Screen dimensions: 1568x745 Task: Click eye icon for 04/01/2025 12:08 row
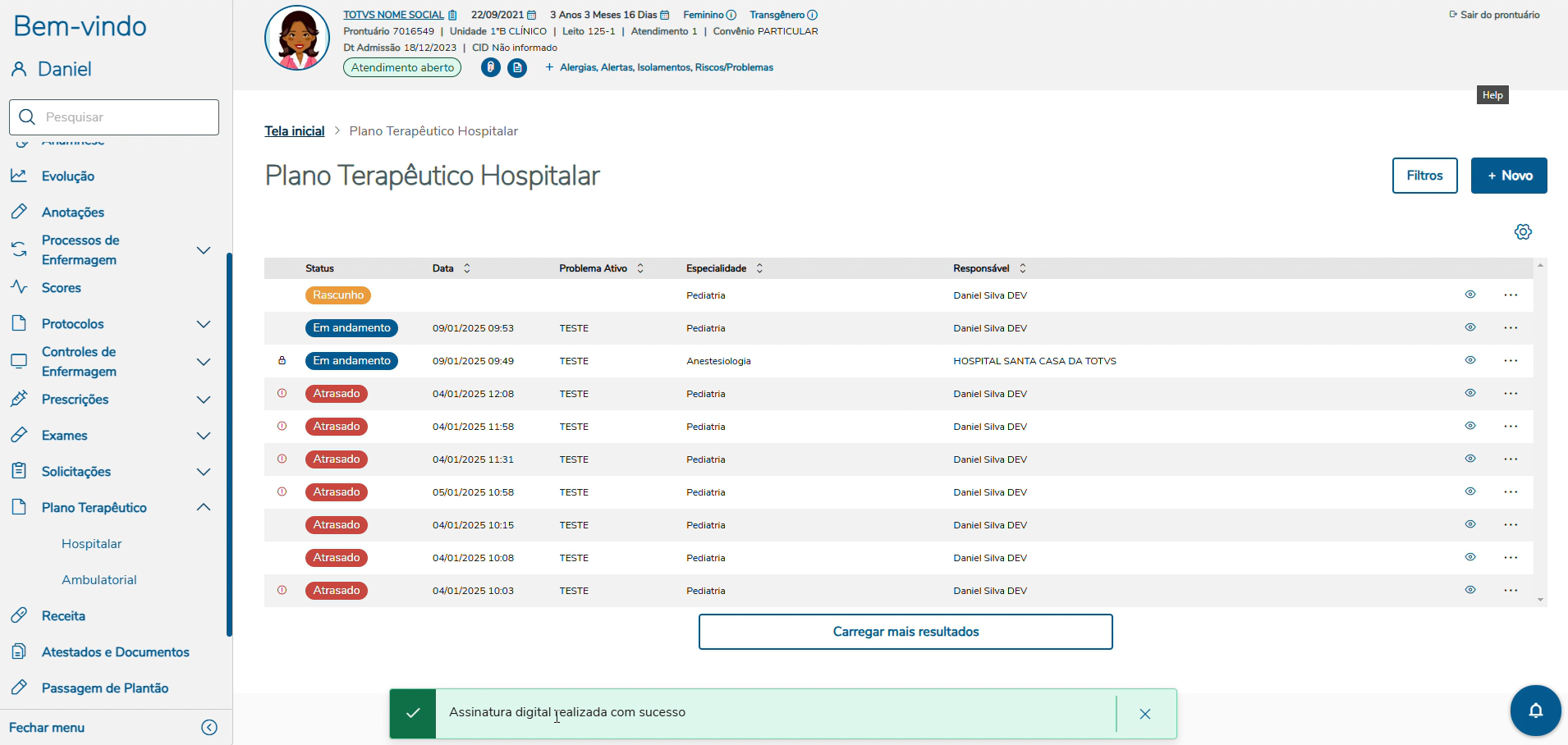(1470, 393)
